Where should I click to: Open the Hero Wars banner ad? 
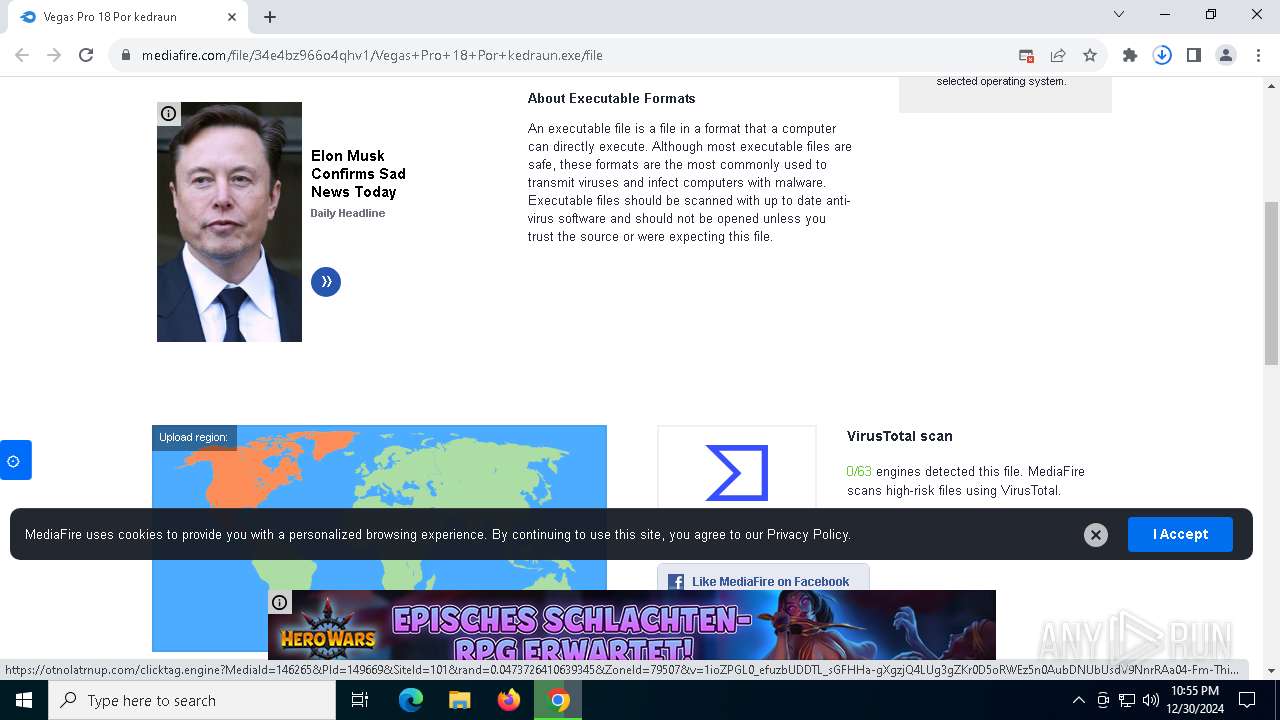click(x=632, y=625)
